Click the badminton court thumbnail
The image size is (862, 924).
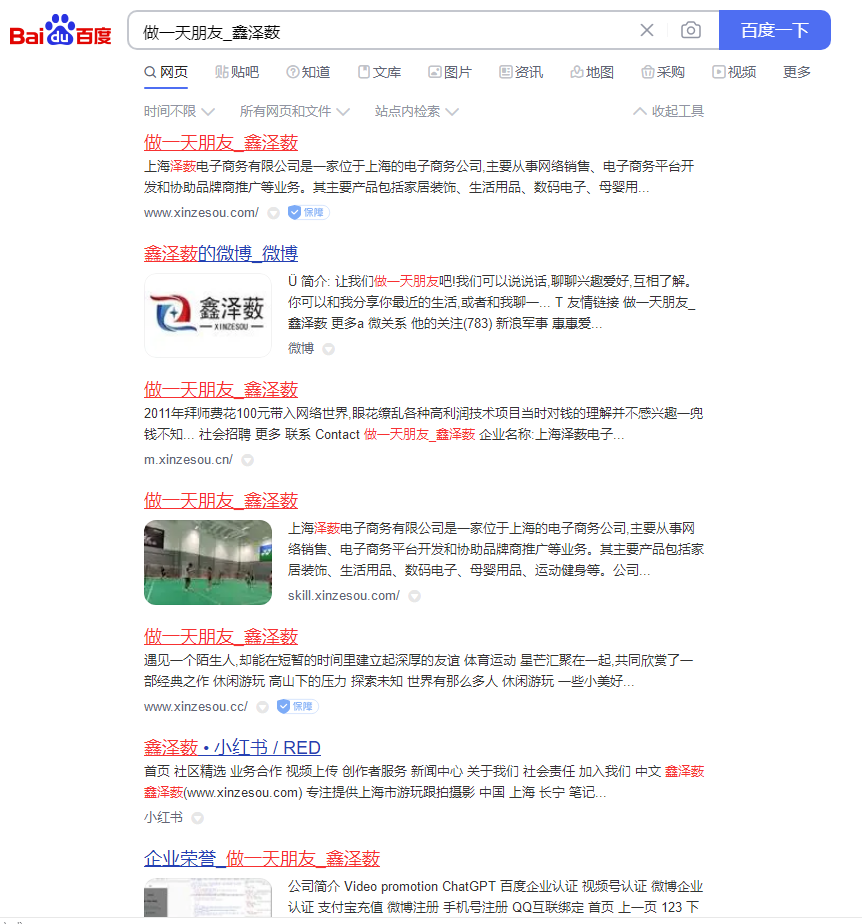coord(208,562)
